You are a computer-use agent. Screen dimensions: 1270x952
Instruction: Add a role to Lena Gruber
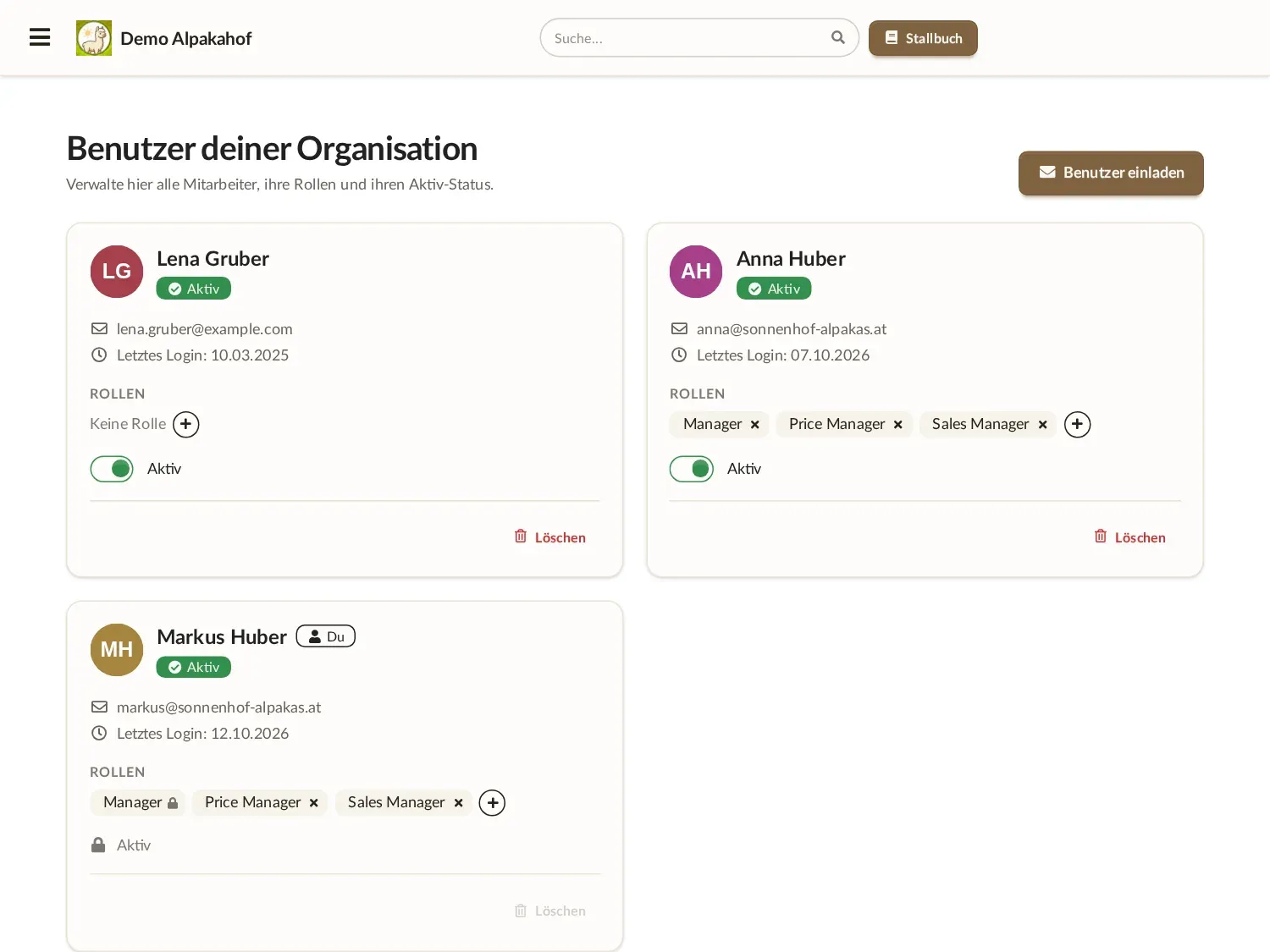[x=186, y=424]
